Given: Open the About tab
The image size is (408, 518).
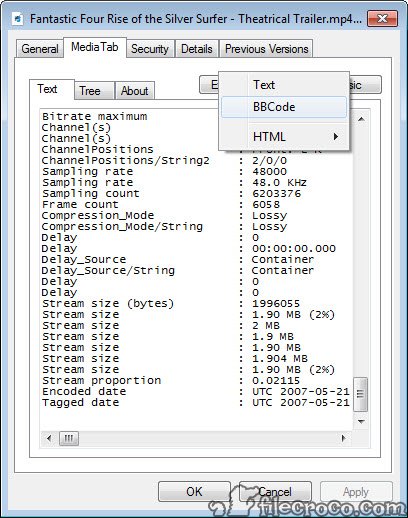Looking at the screenshot, I should point(135,91).
